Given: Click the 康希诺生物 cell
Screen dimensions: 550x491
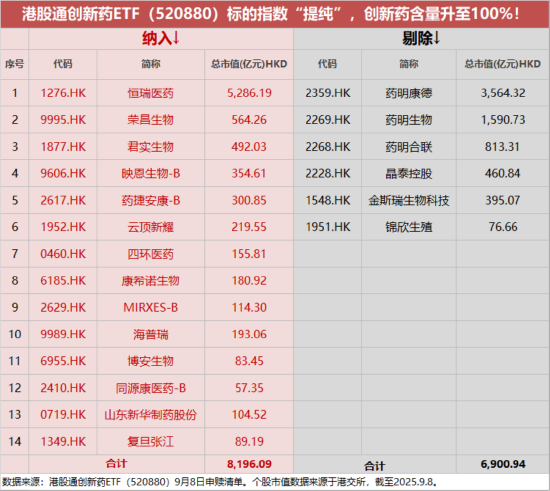Looking at the screenshot, I should [150, 281].
